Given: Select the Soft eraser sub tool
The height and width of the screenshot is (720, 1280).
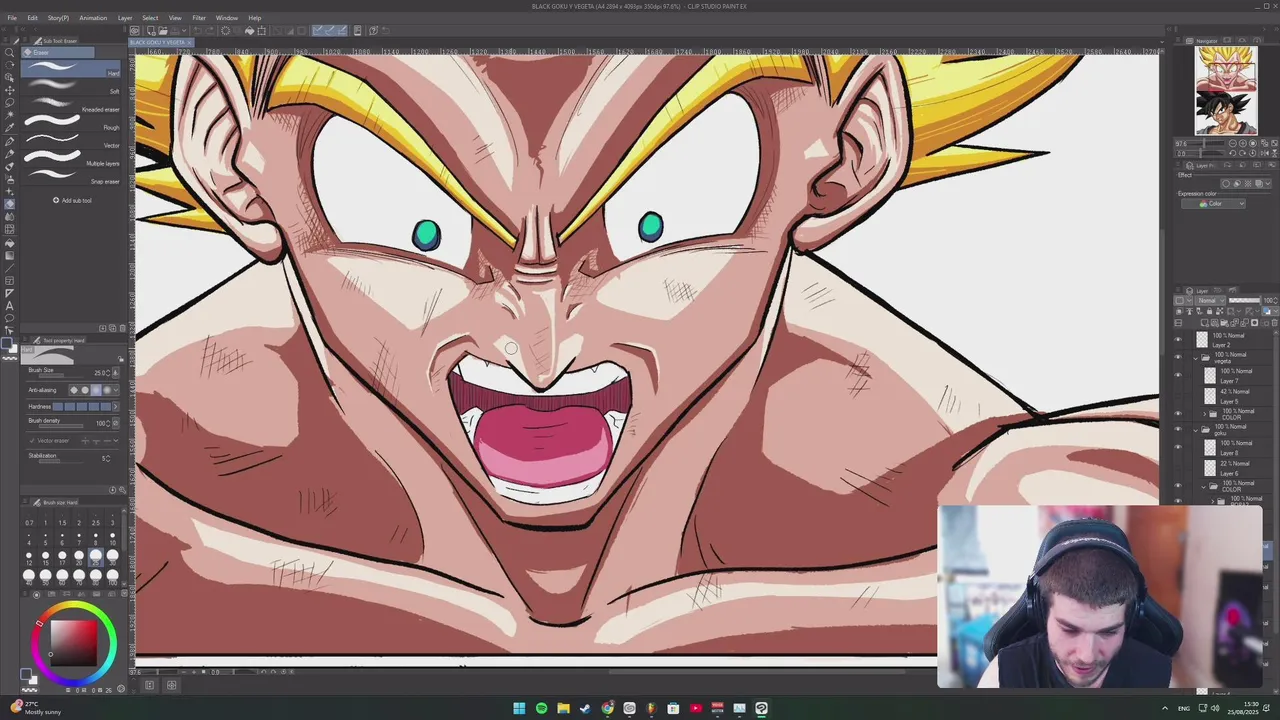Looking at the screenshot, I should (71, 88).
